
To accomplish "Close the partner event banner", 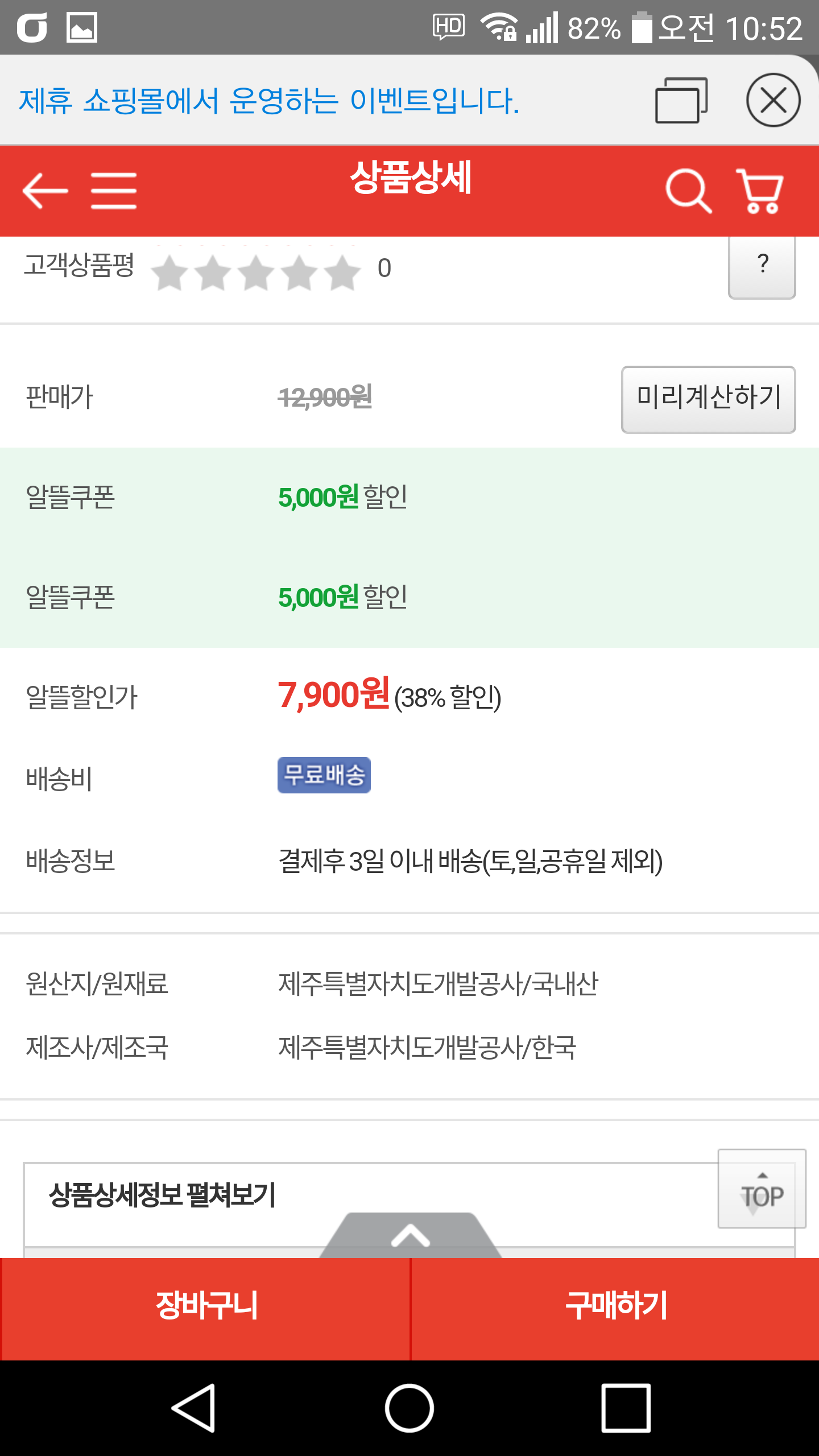I will (773, 100).
